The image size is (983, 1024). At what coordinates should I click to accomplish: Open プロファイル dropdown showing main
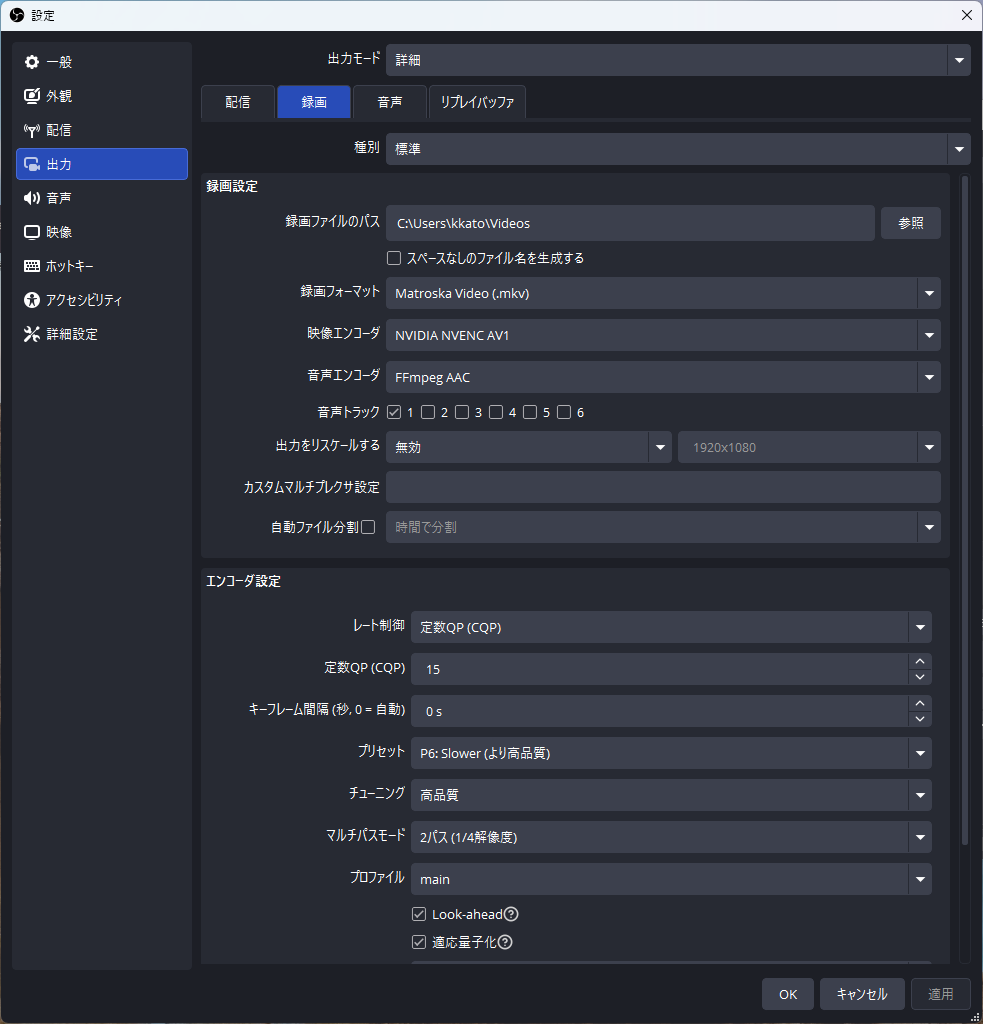[x=671, y=879]
